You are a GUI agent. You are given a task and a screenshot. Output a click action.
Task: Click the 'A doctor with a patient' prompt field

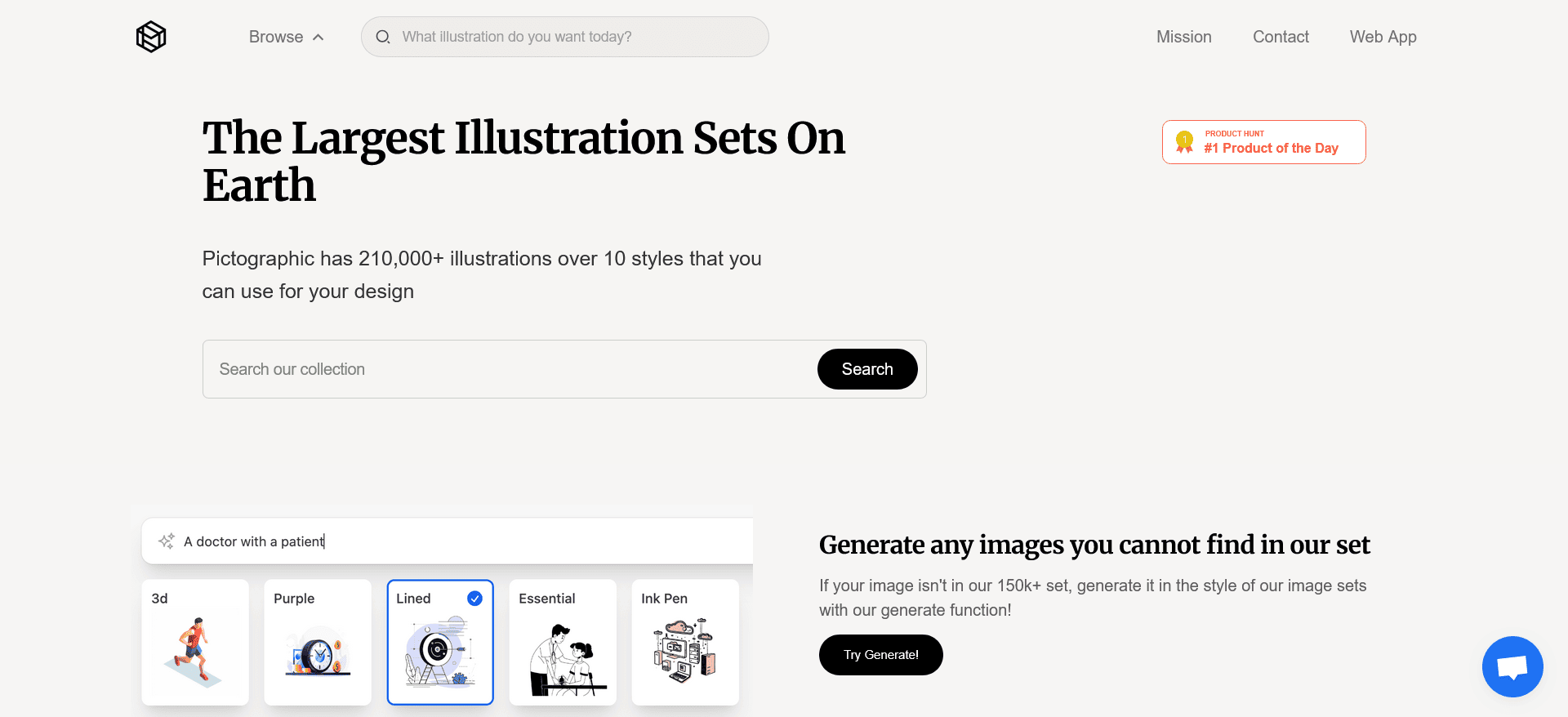tap(457, 541)
